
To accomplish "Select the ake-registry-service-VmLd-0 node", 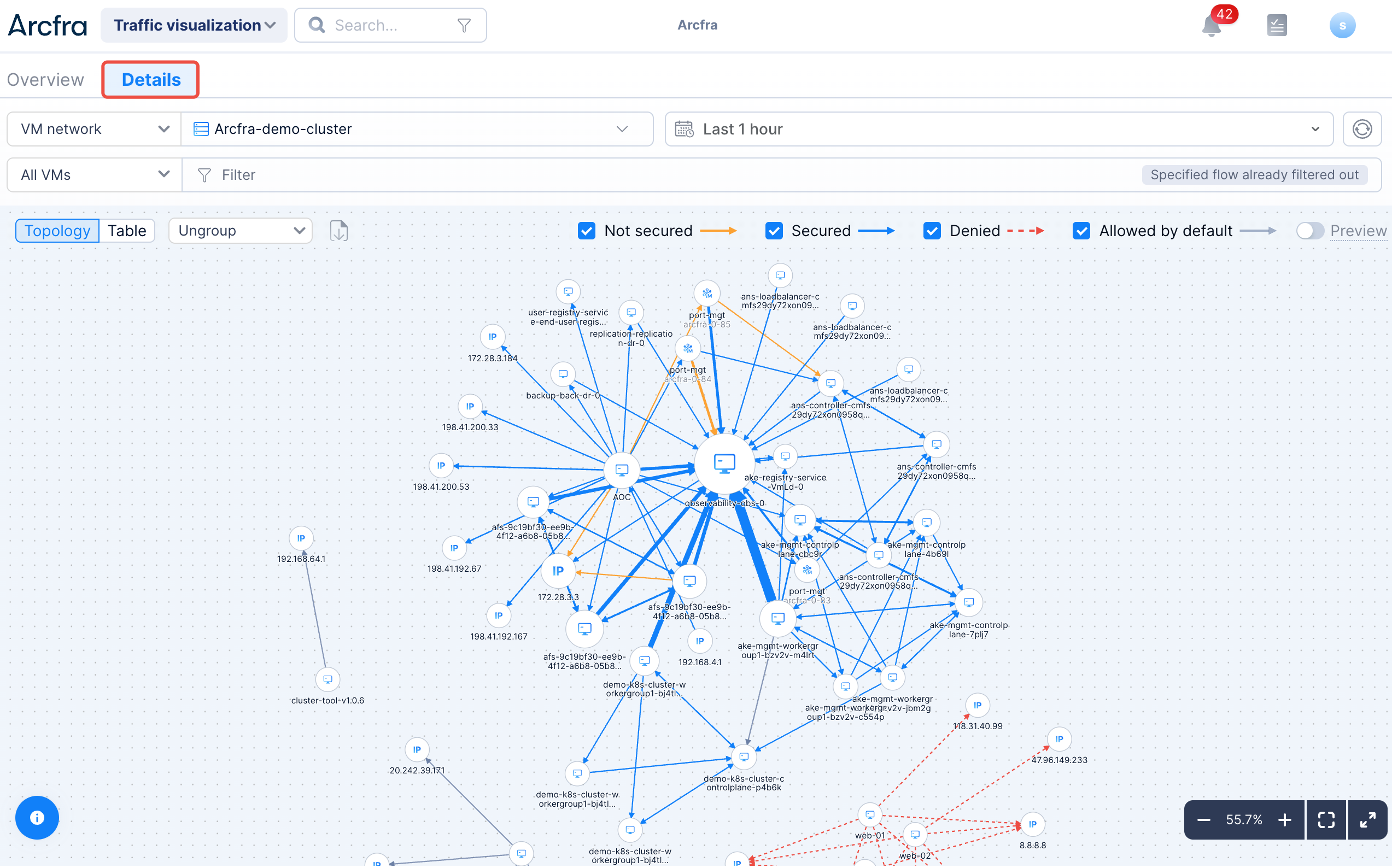I will tap(785, 456).
